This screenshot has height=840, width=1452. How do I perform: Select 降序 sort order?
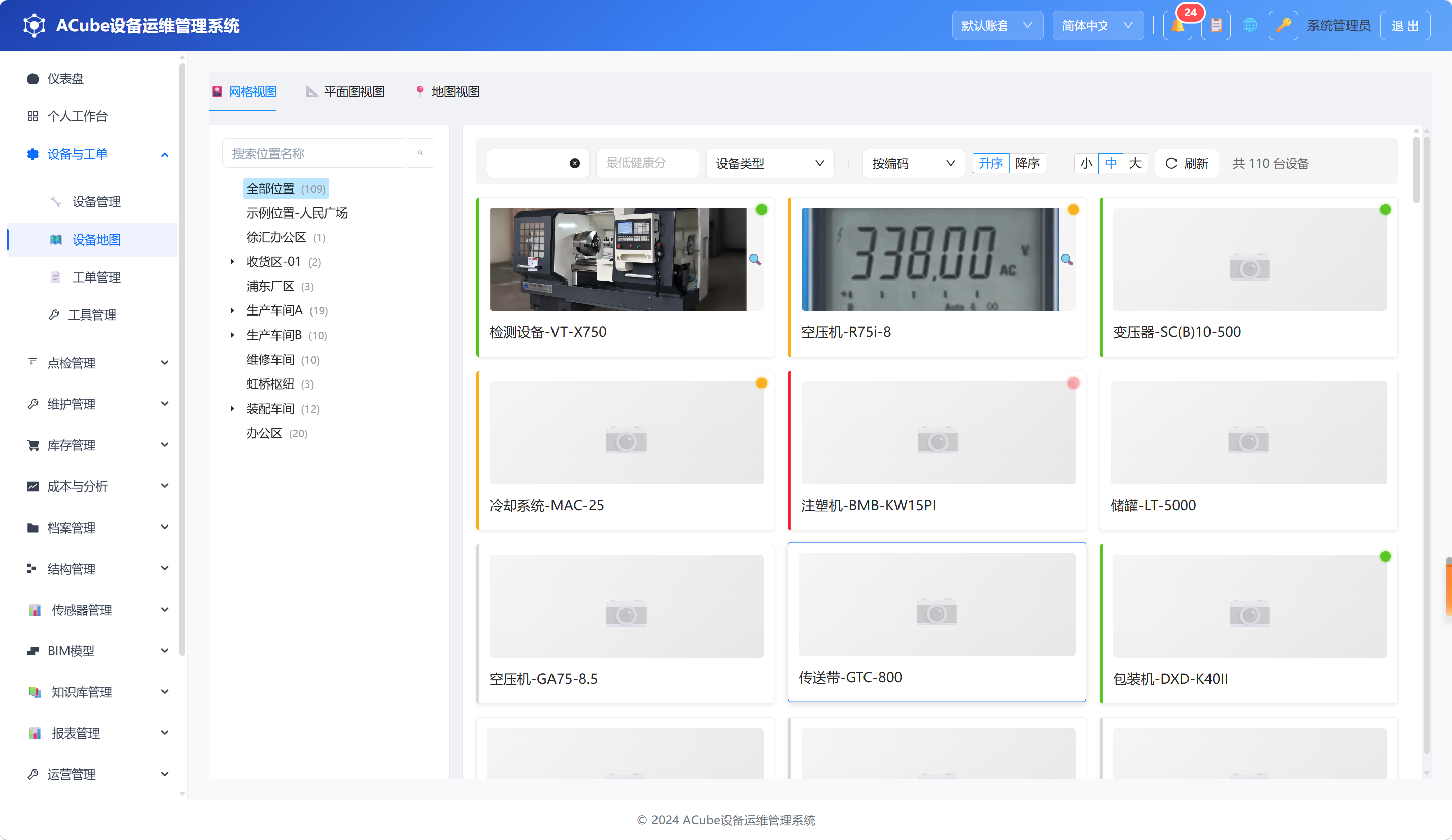1027,164
